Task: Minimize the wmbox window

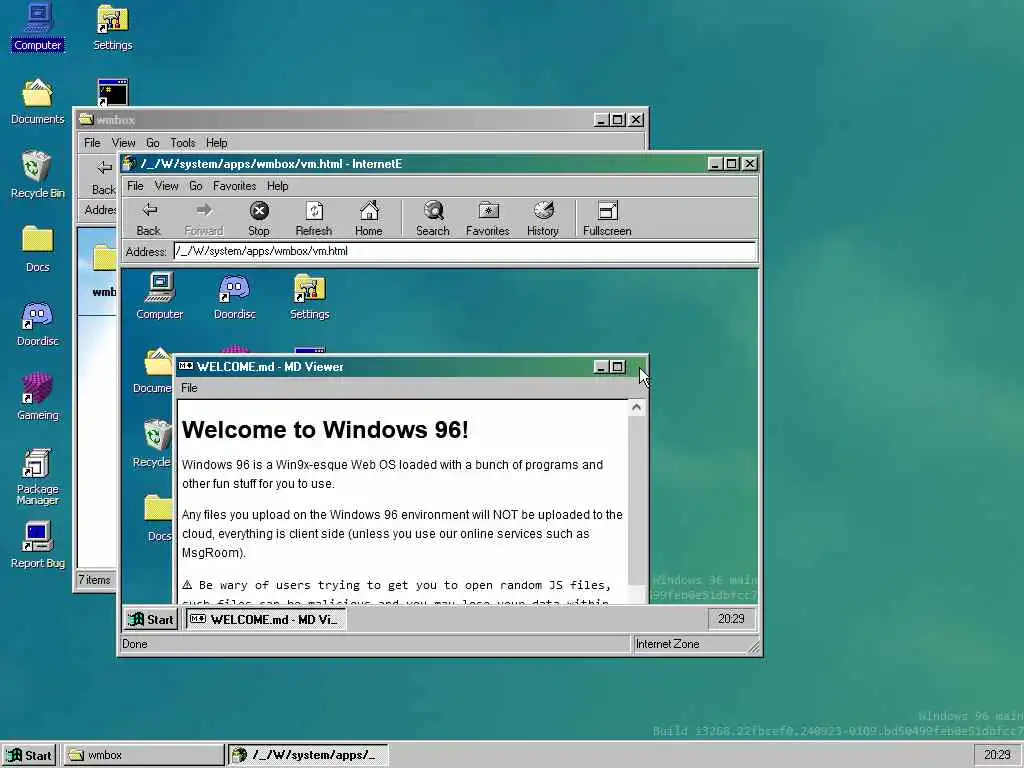Action: 601,120
